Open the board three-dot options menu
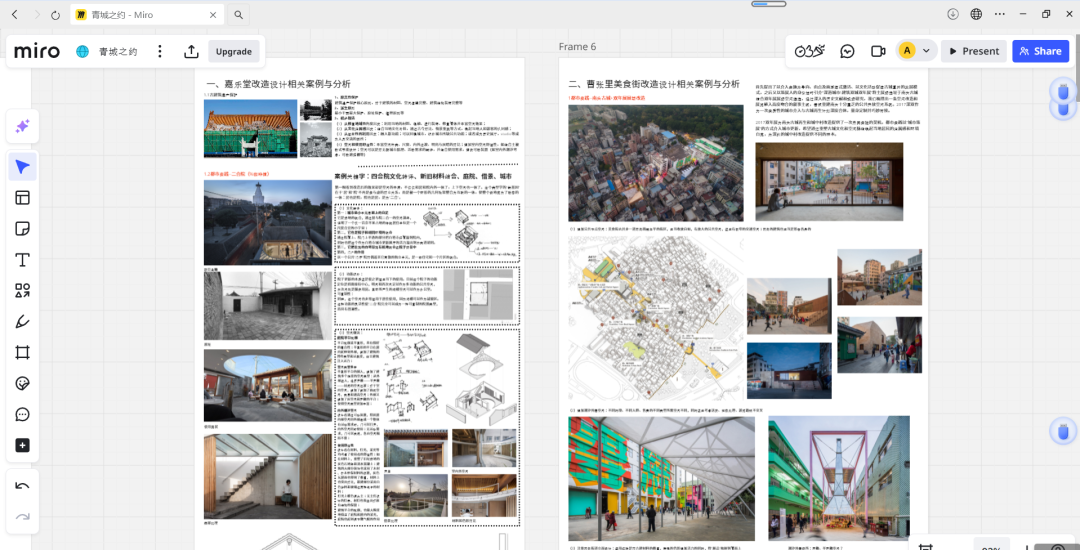Screen dimensions: 1080x550 (x=159, y=51)
